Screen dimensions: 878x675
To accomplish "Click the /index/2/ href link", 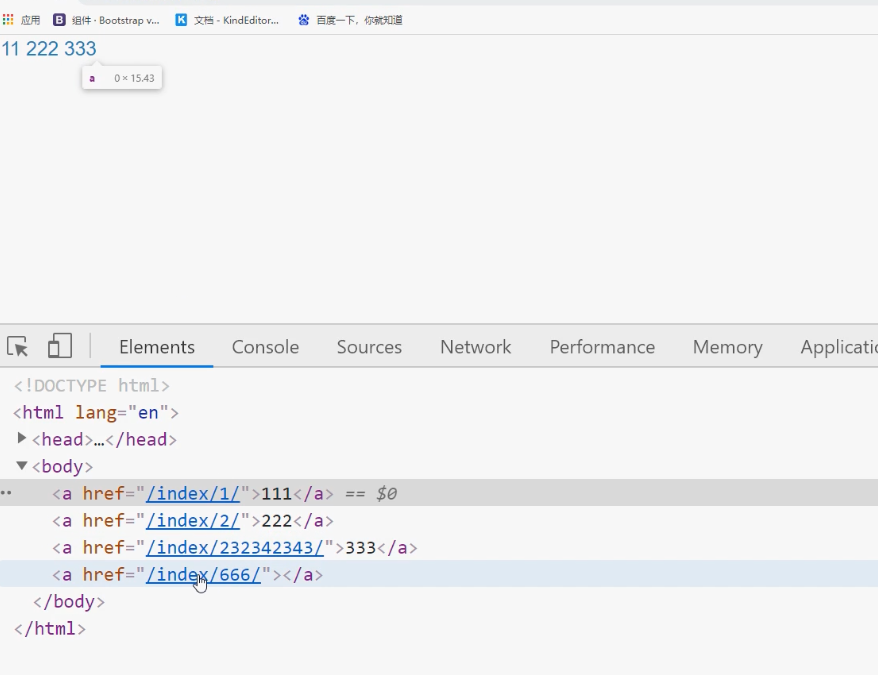I will (x=193, y=520).
